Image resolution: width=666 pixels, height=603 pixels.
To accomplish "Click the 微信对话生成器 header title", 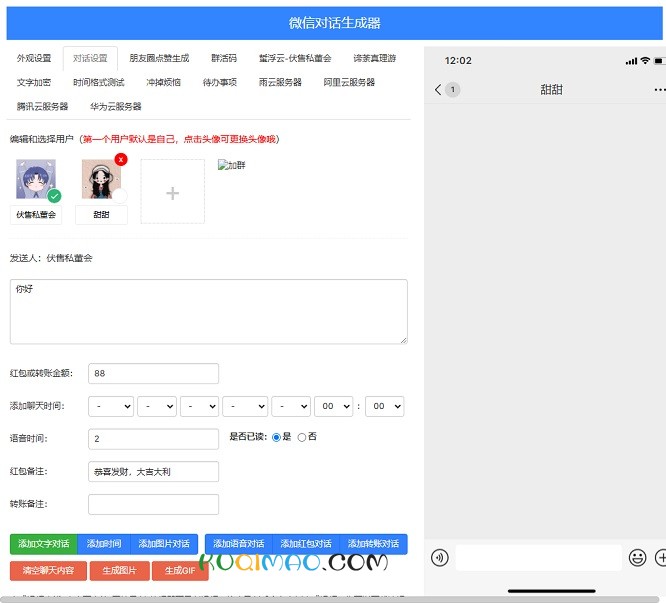I will coord(334,23).
